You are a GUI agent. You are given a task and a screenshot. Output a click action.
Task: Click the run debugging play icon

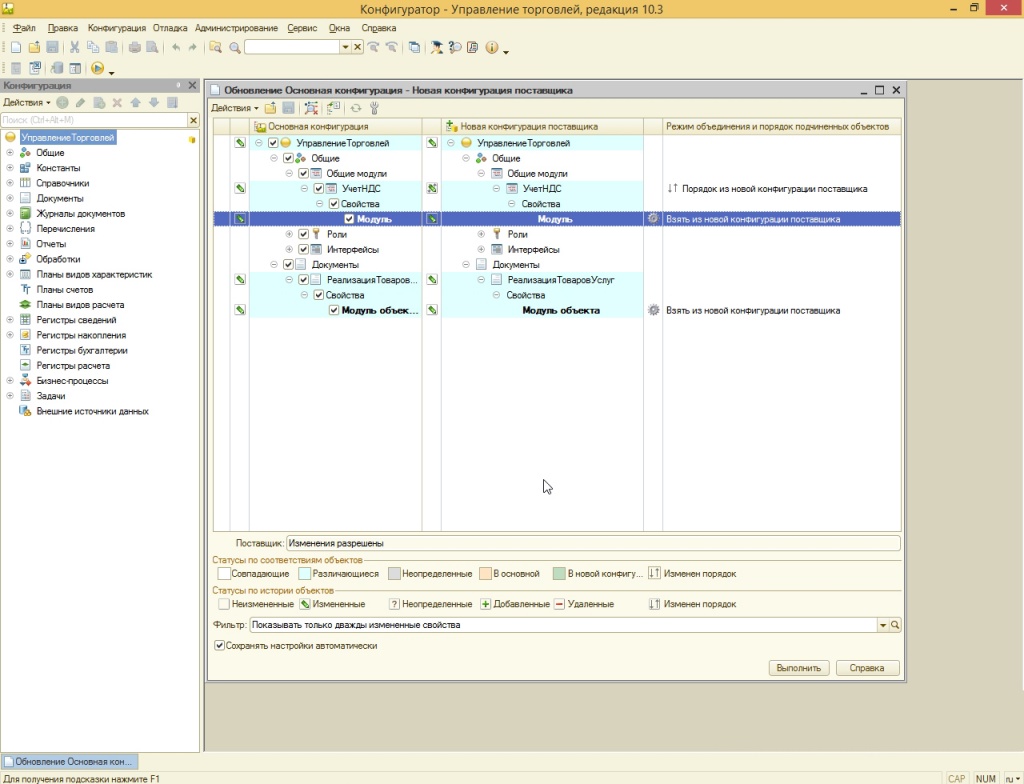tap(97, 68)
